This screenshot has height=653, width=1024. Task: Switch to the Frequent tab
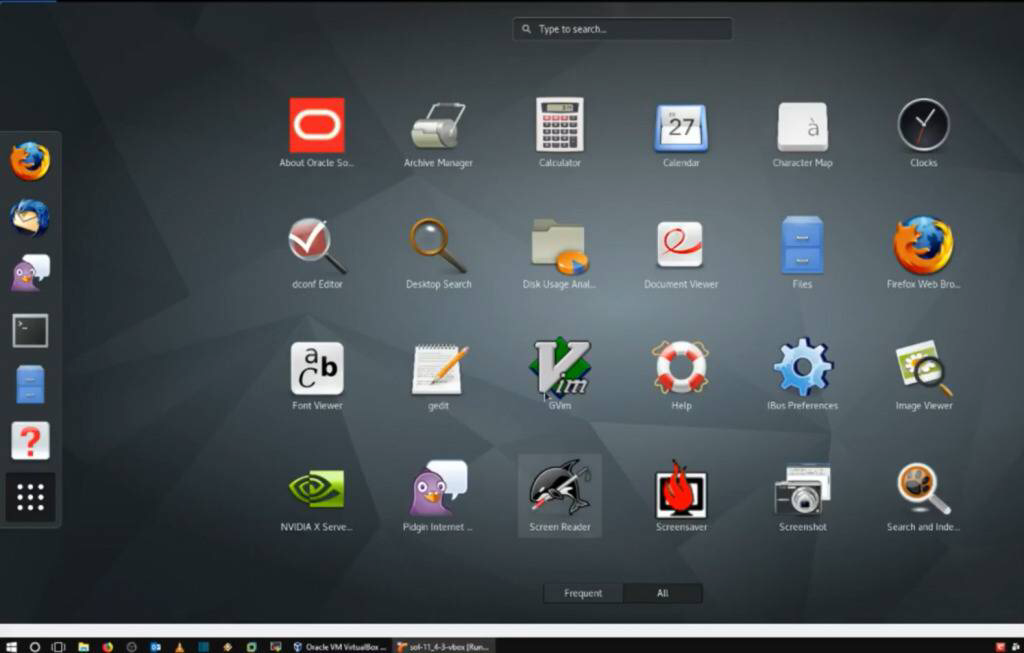[x=583, y=593]
